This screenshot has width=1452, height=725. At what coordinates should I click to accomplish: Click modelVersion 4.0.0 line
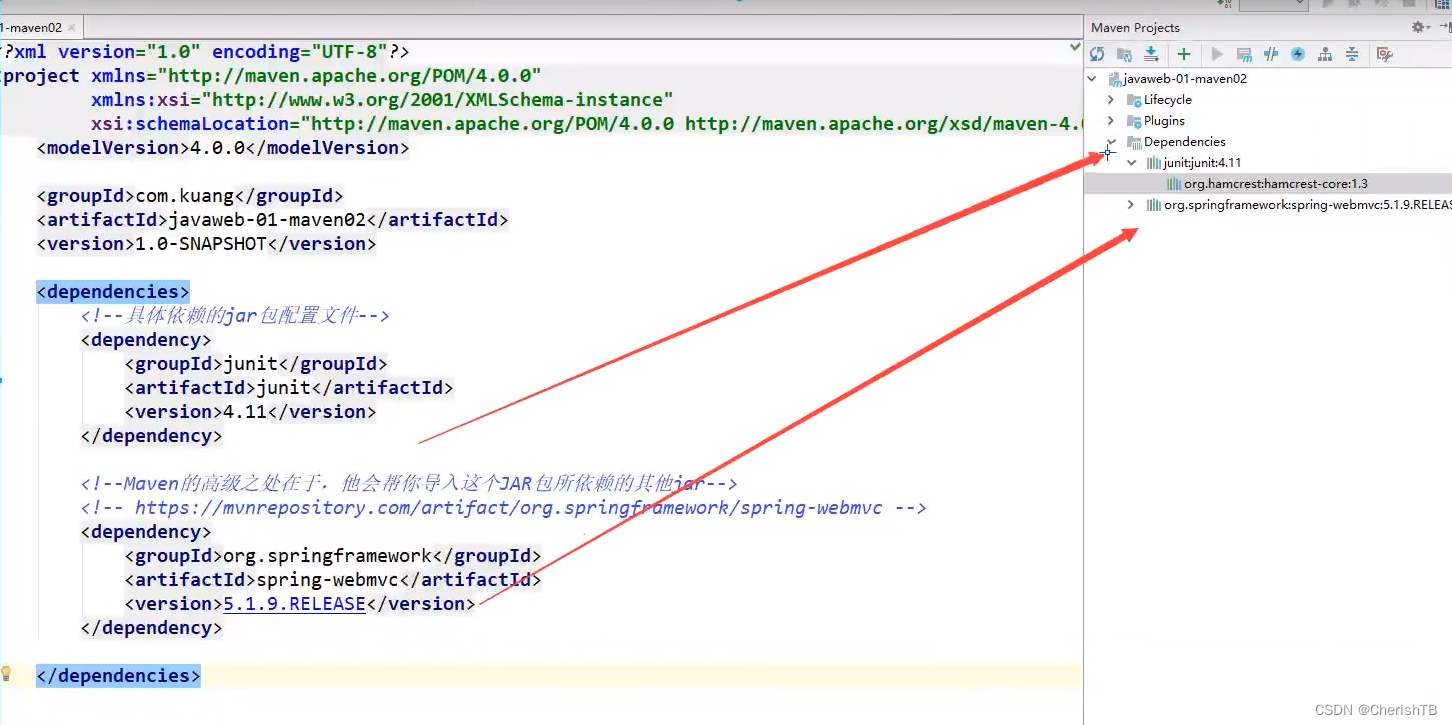tap(223, 147)
